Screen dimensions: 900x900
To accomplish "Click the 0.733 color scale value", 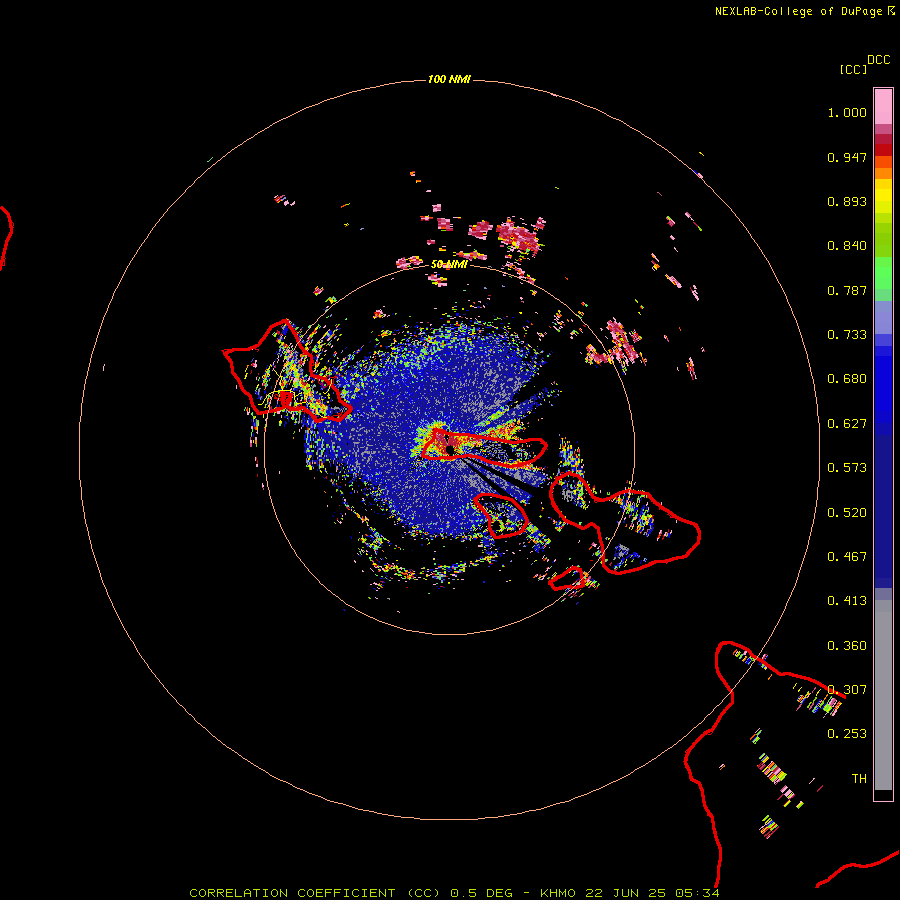I will pos(847,335).
